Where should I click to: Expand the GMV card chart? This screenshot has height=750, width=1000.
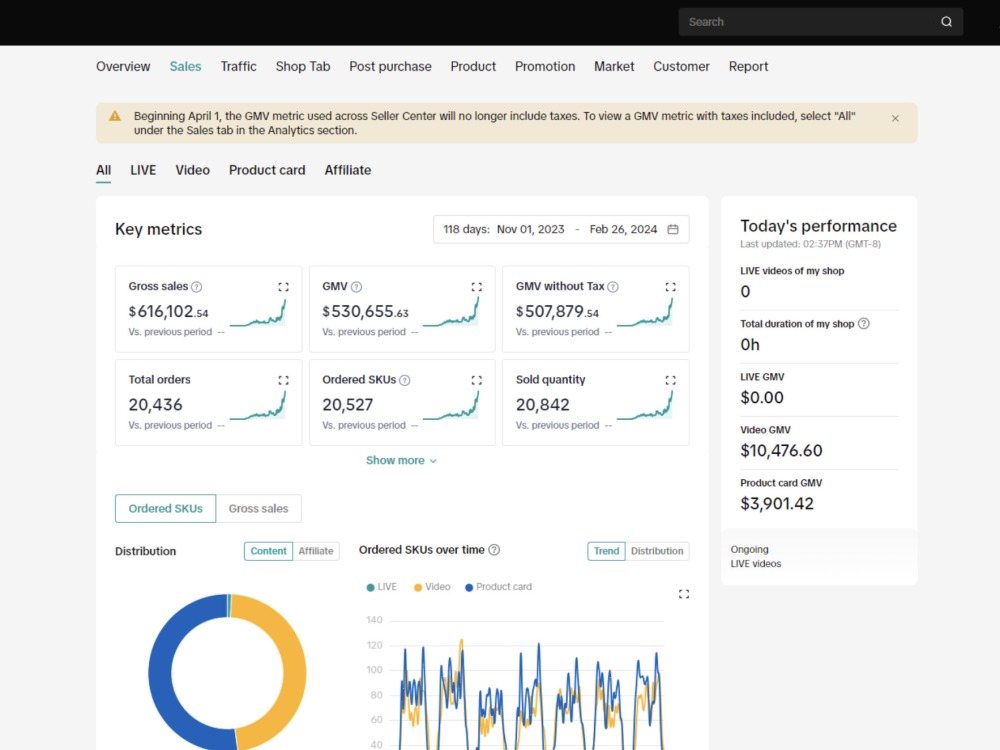point(476,287)
